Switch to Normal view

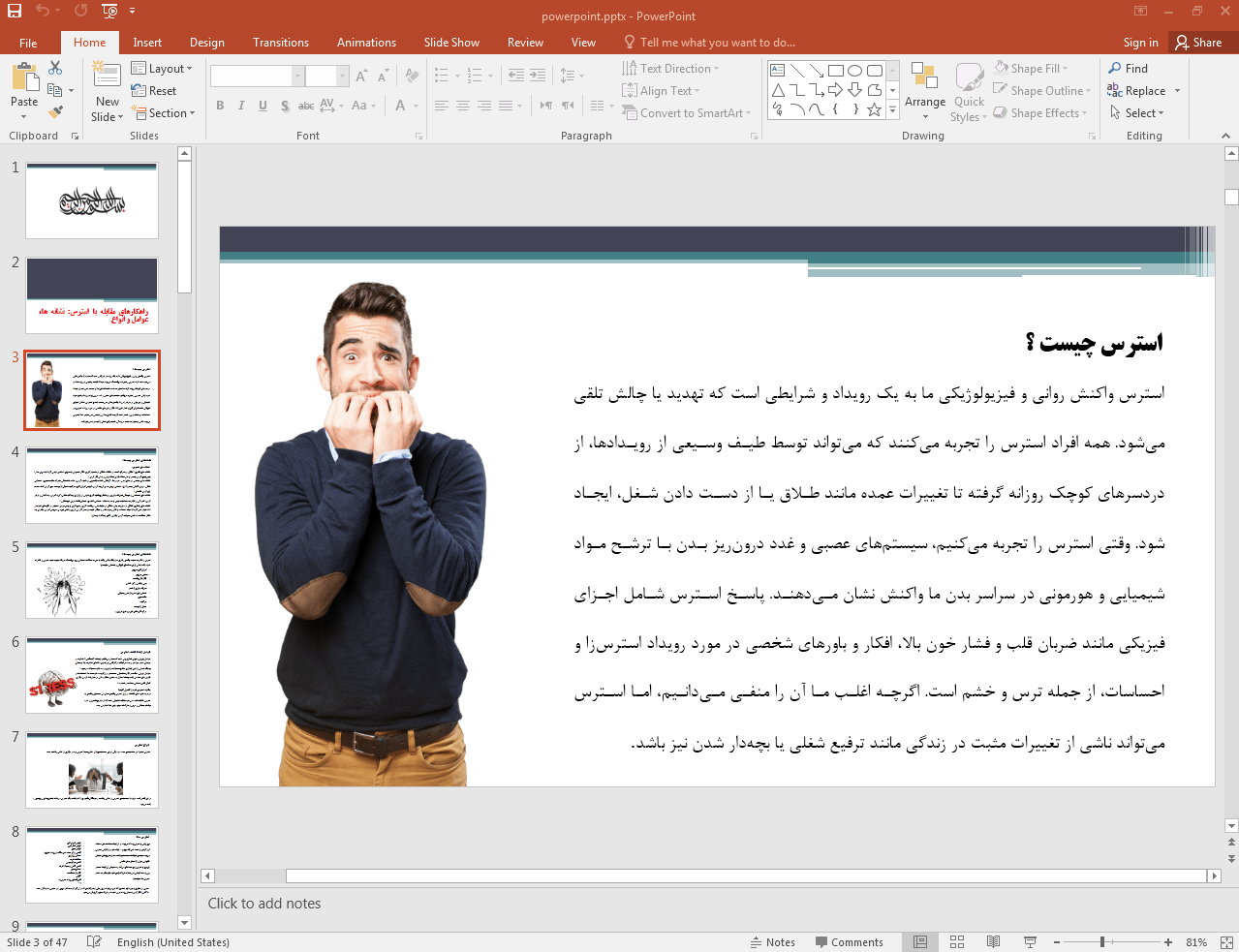coord(920,942)
